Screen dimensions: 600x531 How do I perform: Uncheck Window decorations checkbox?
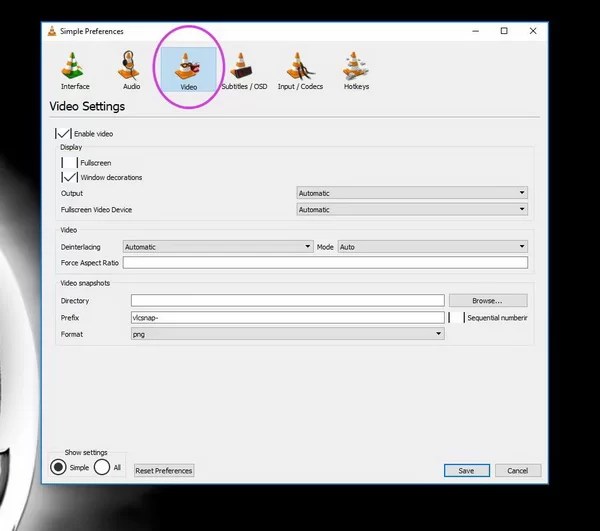click(x=69, y=177)
